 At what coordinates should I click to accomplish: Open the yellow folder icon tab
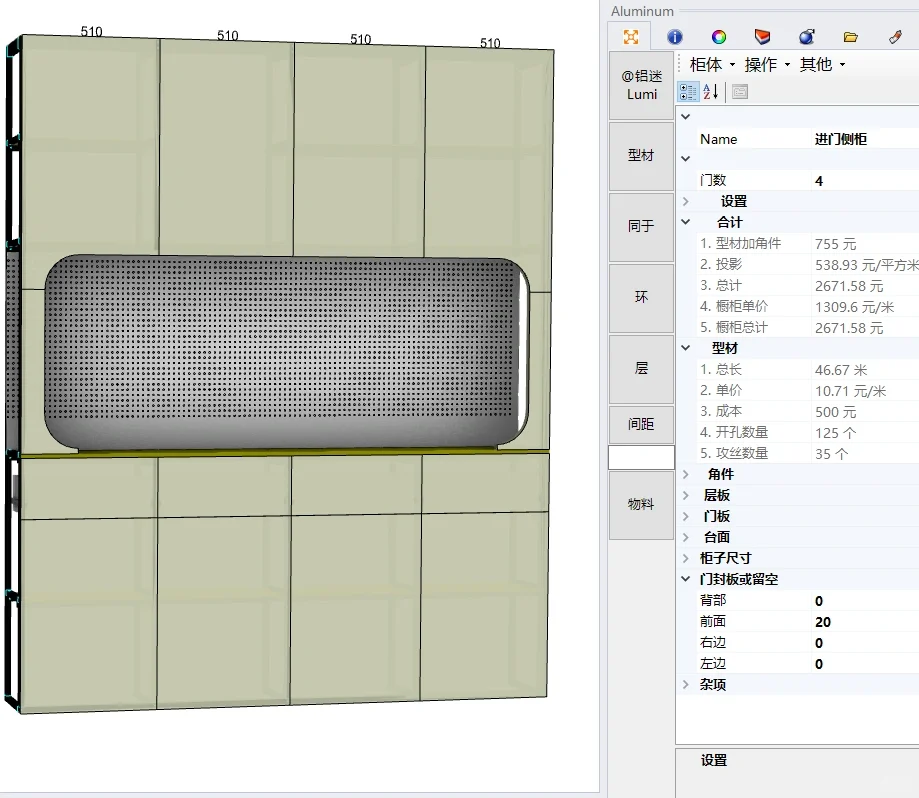coord(850,37)
